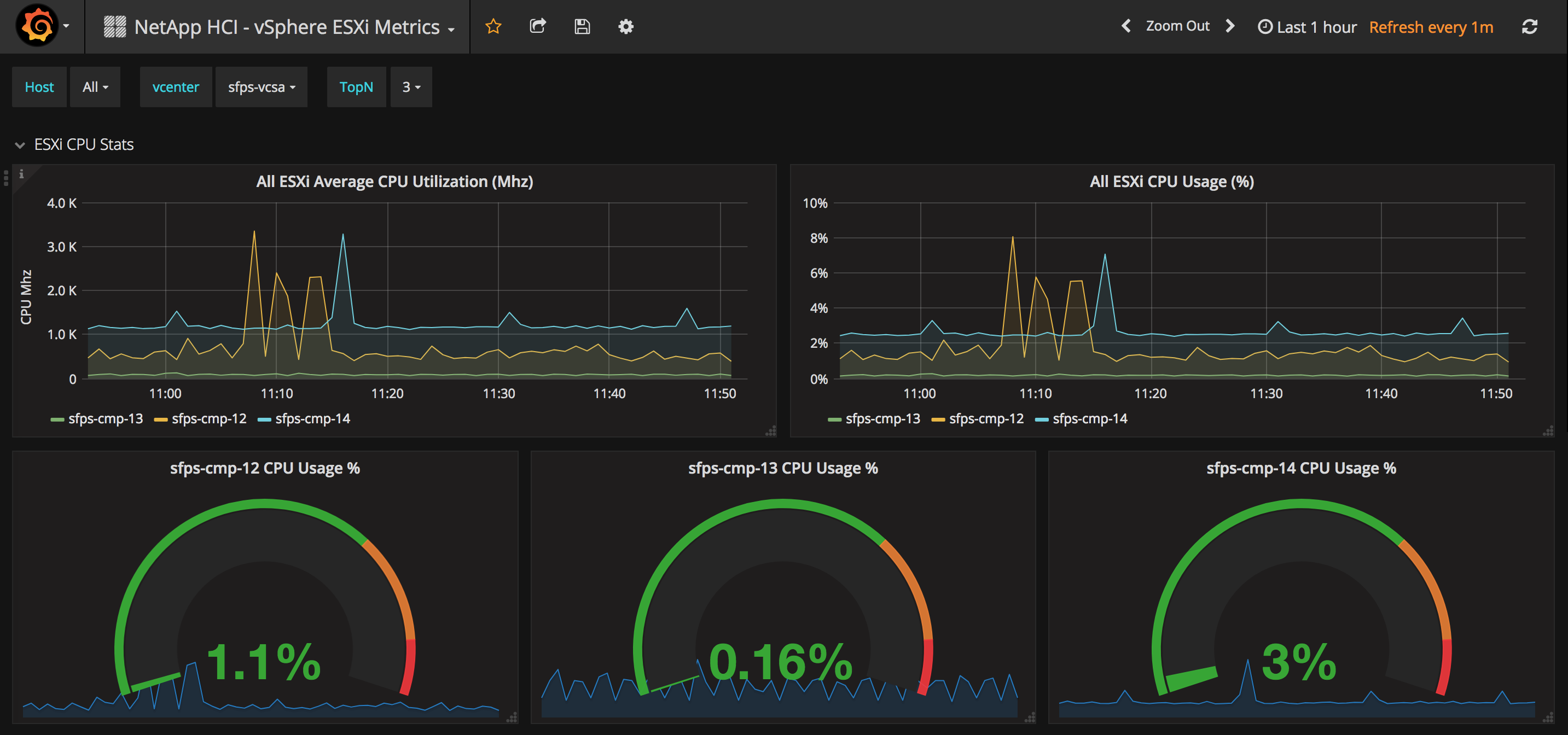This screenshot has height=735, width=1568.
Task: Star this dashboard as favorite
Action: 493,26
